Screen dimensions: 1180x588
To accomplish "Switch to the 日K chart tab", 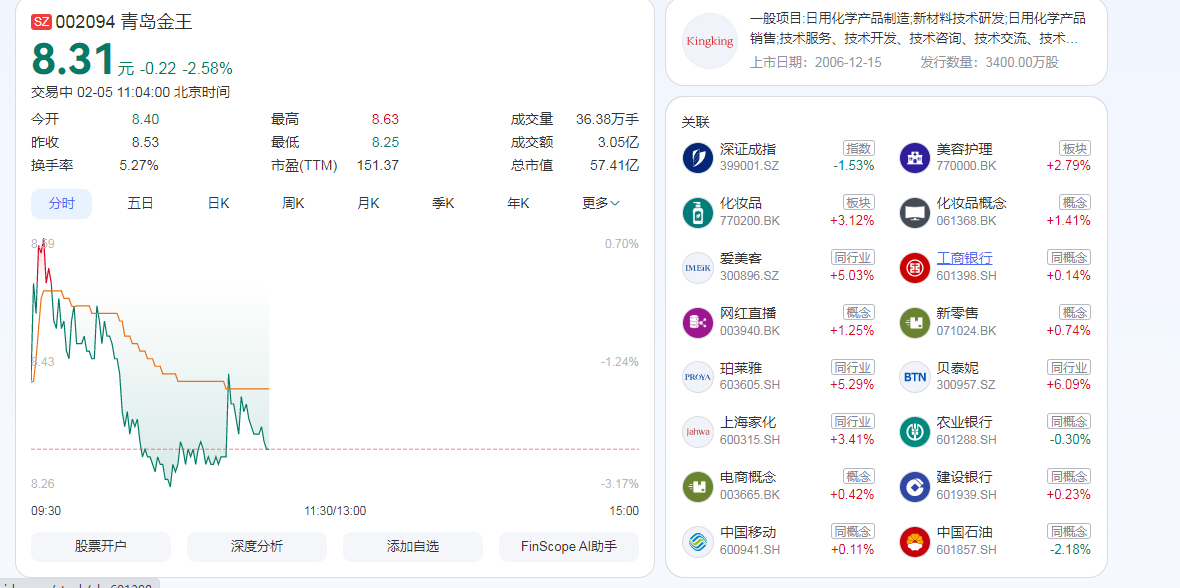I will (x=218, y=203).
